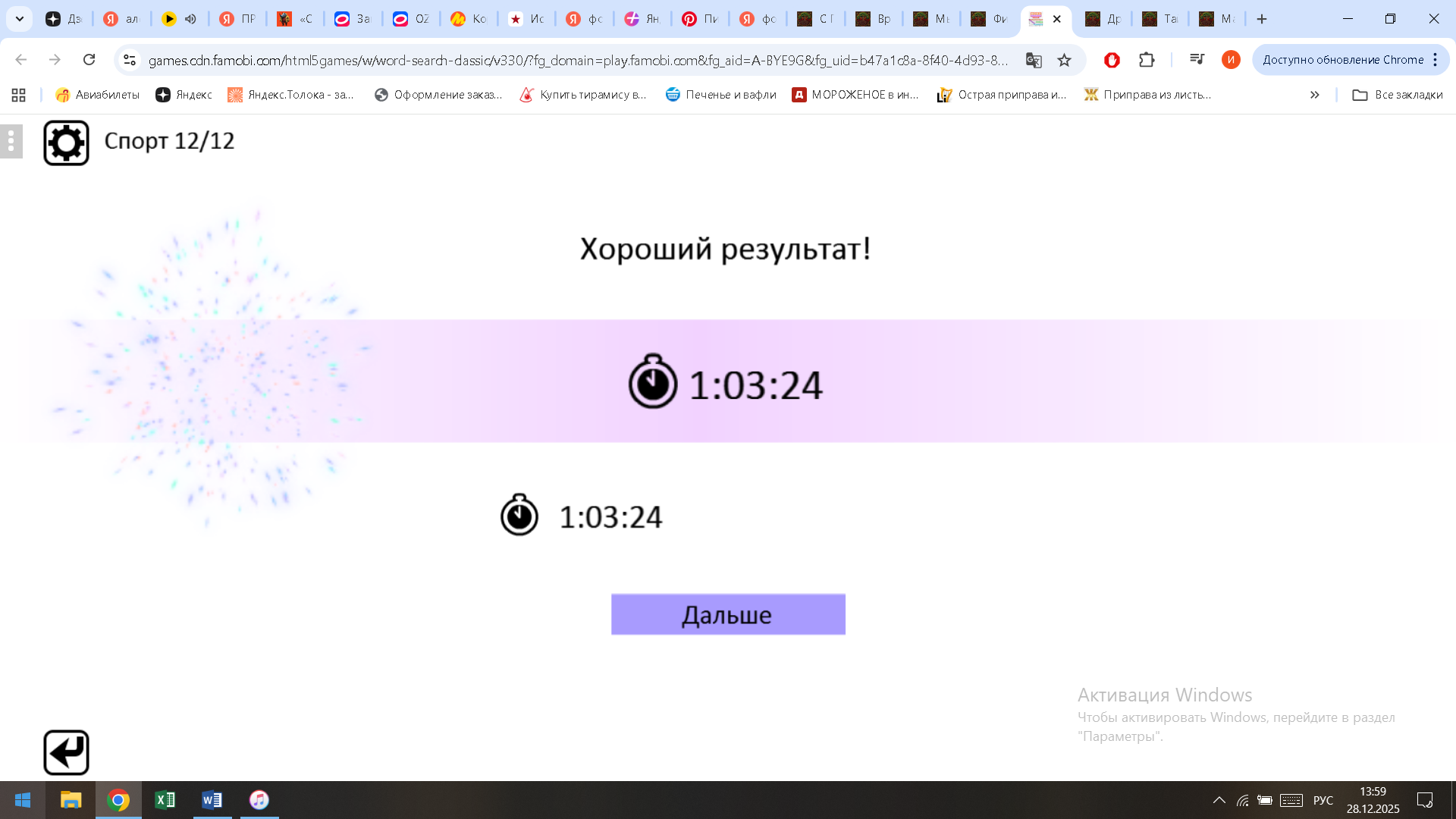The height and width of the screenshot is (819, 1456).
Task: Bookmark this page with the star
Action: coord(1063,60)
